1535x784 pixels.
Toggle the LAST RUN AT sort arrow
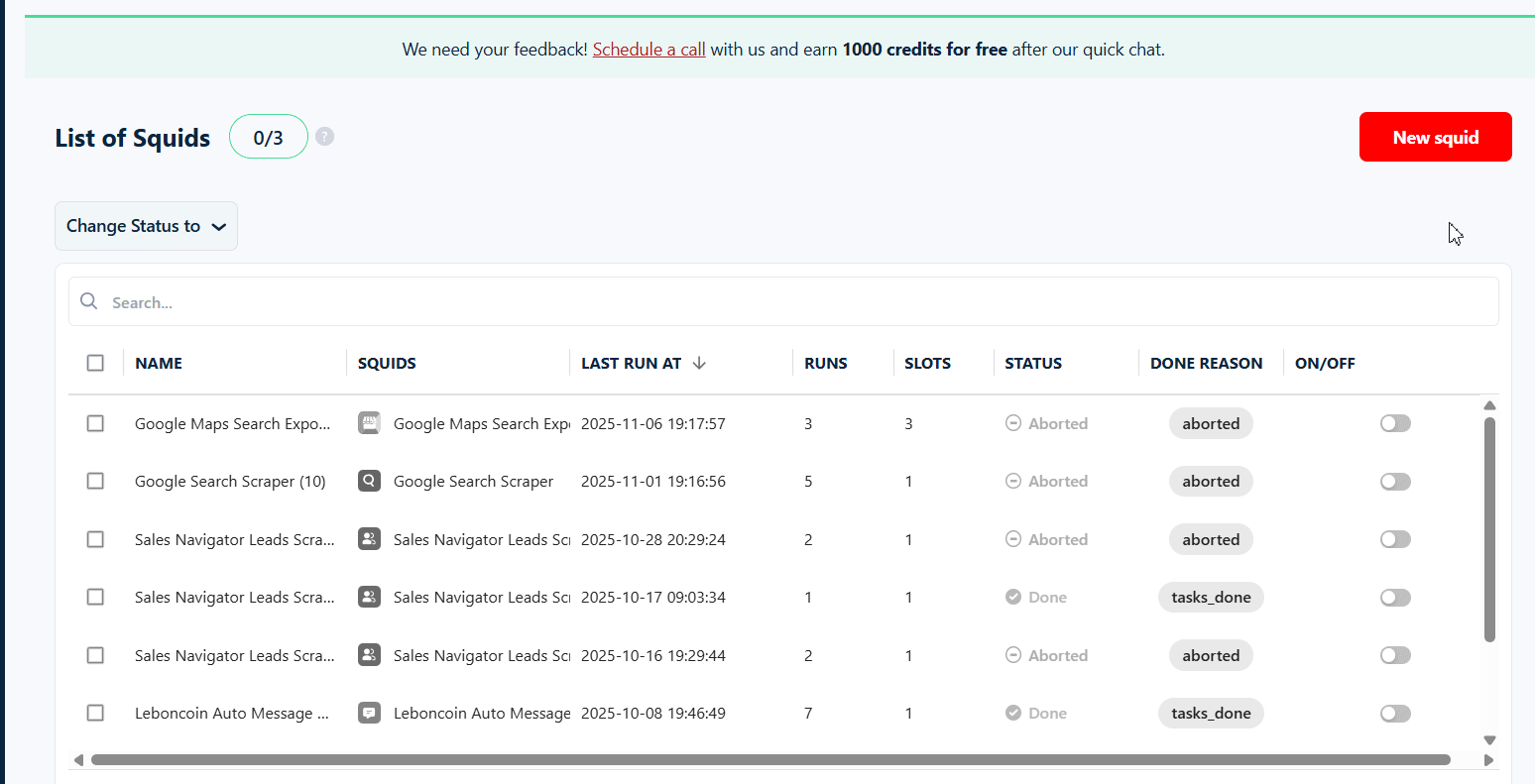[700, 363]
